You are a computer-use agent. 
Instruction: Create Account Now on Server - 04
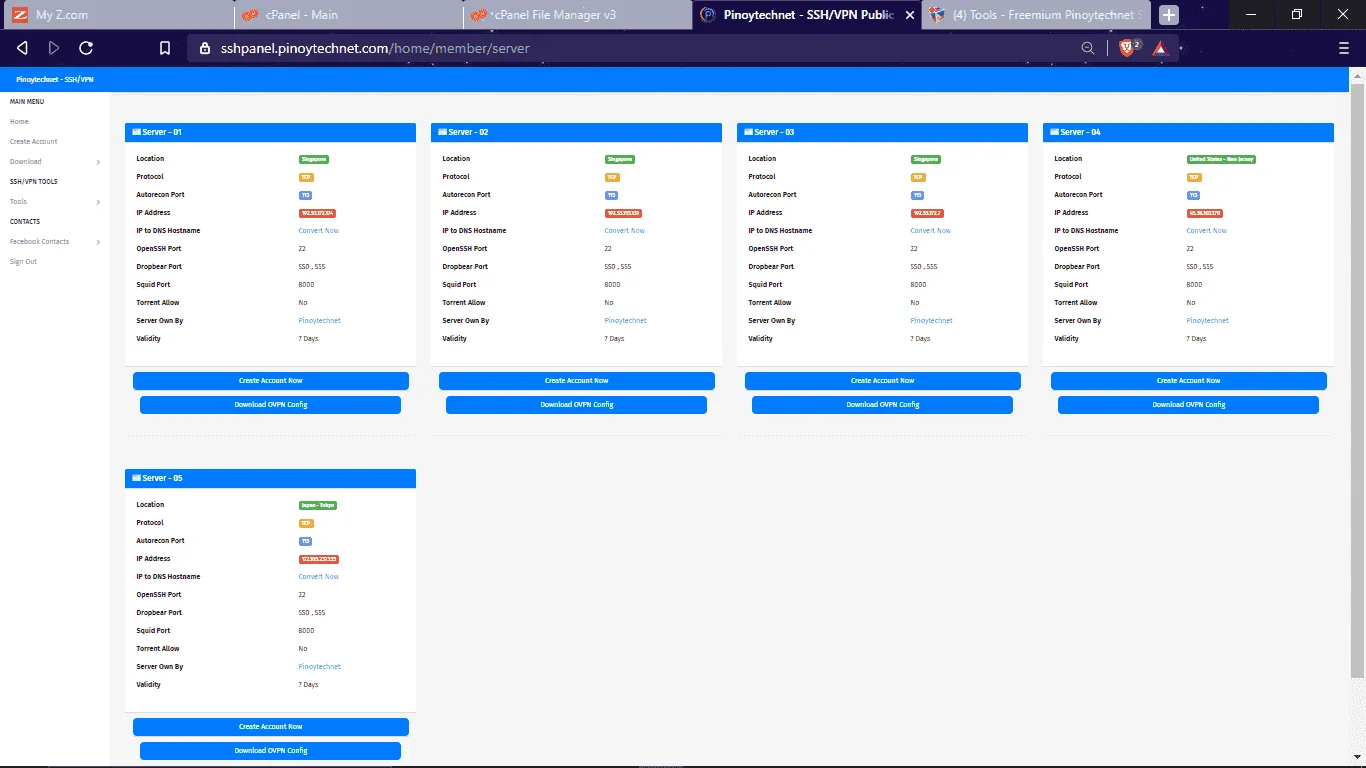1188,381
